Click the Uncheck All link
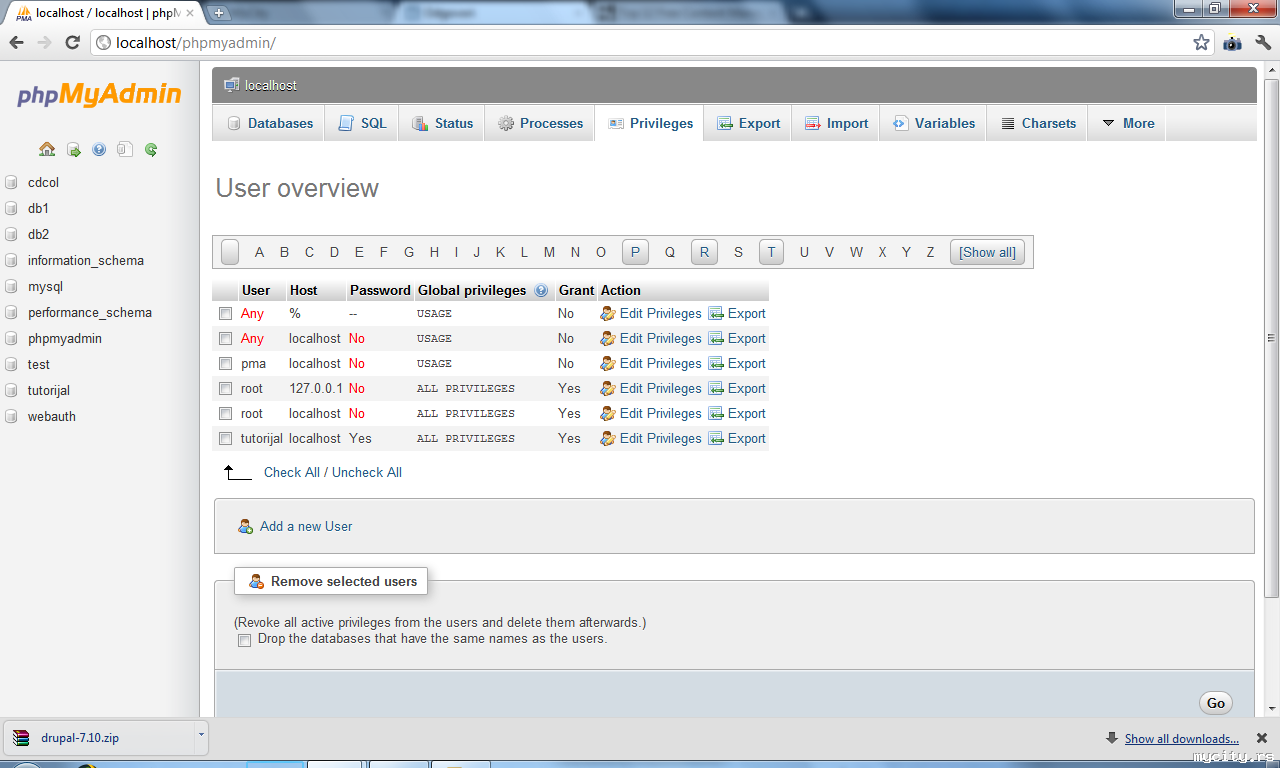Screen dimensions: 1280x768 [367, 473]
